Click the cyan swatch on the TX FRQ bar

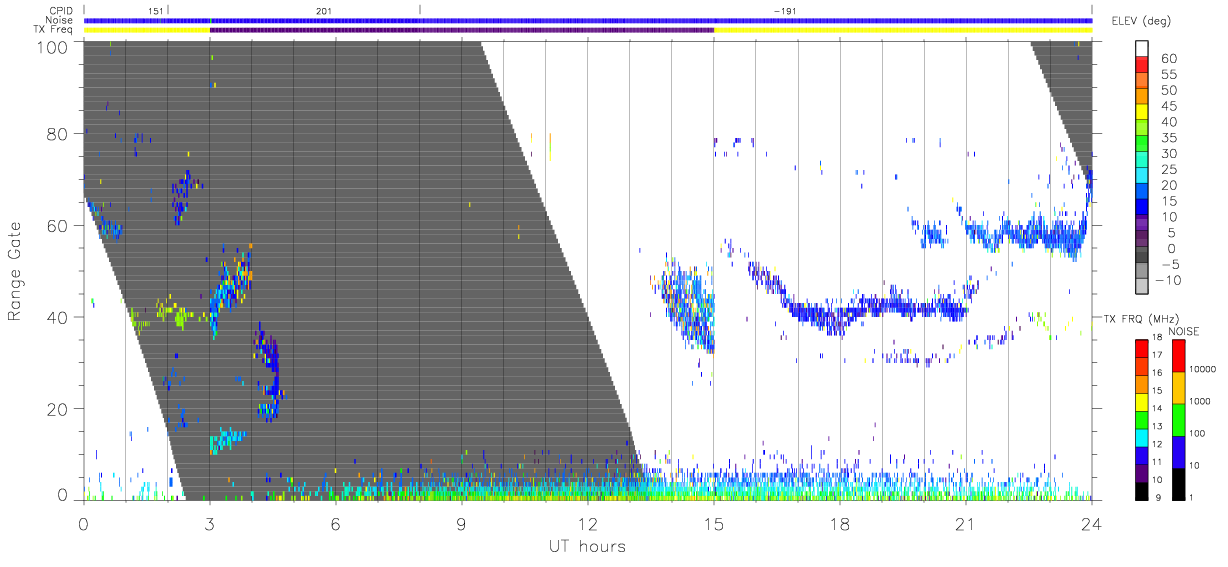pyautogui.click(x=1143, y=437)
